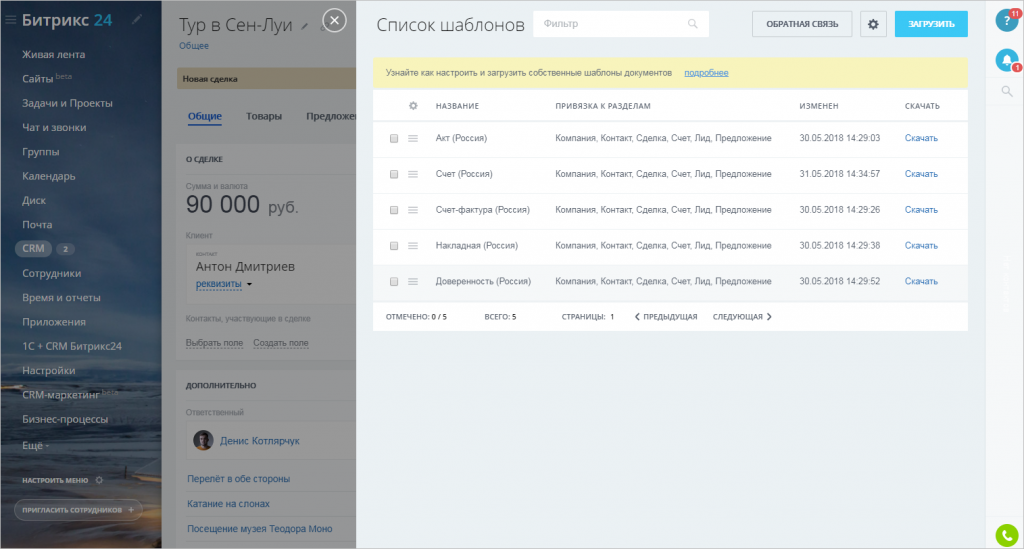
Task: Open Сайты in the sidebar
Action: pos(38,79)
